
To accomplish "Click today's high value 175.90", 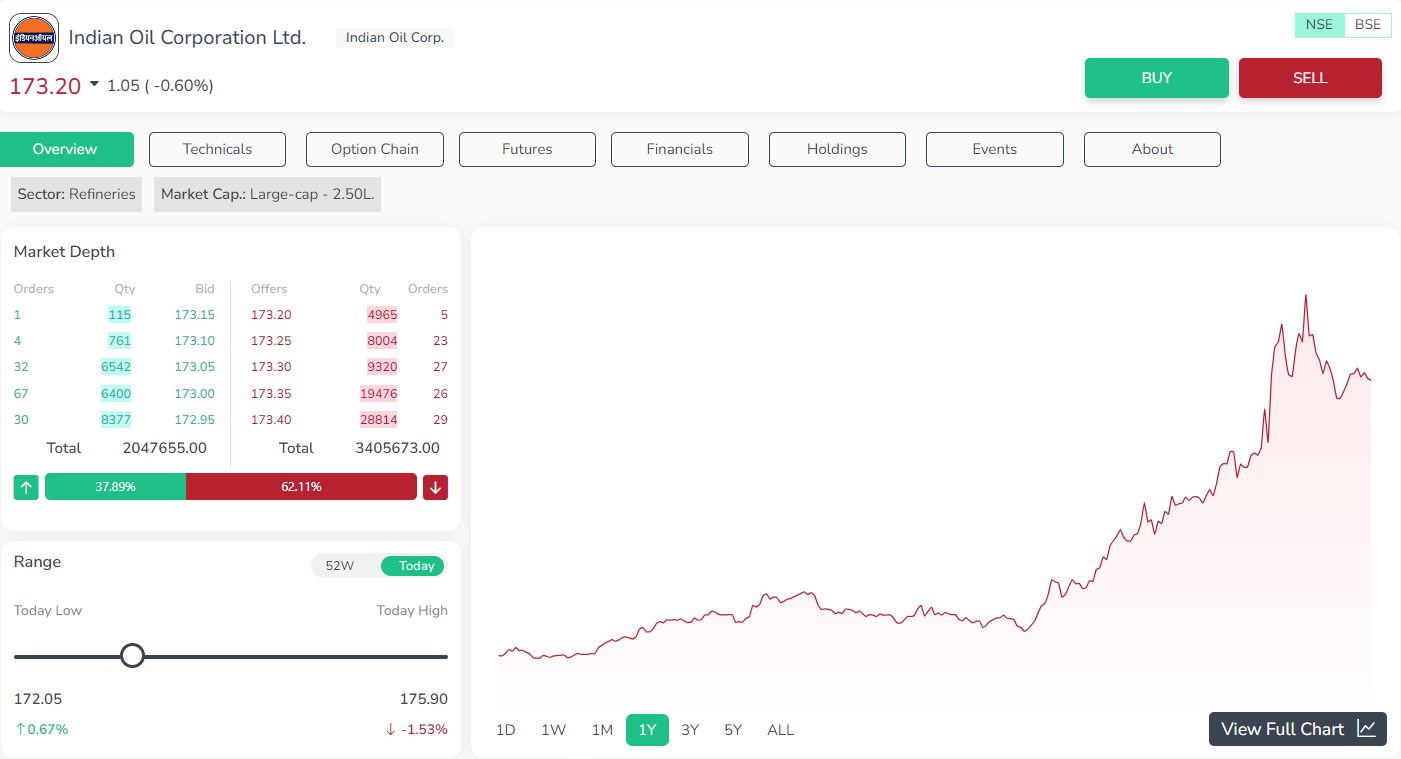I will click(423, 699).
